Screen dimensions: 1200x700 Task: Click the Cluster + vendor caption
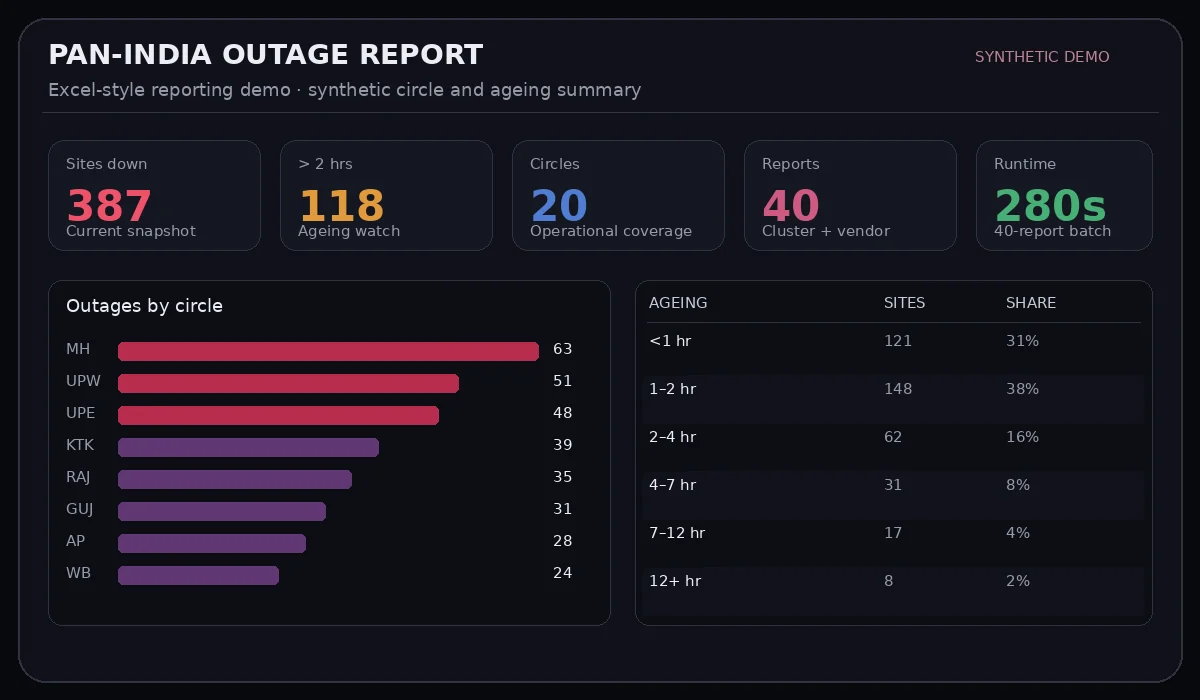click(826, 231)
